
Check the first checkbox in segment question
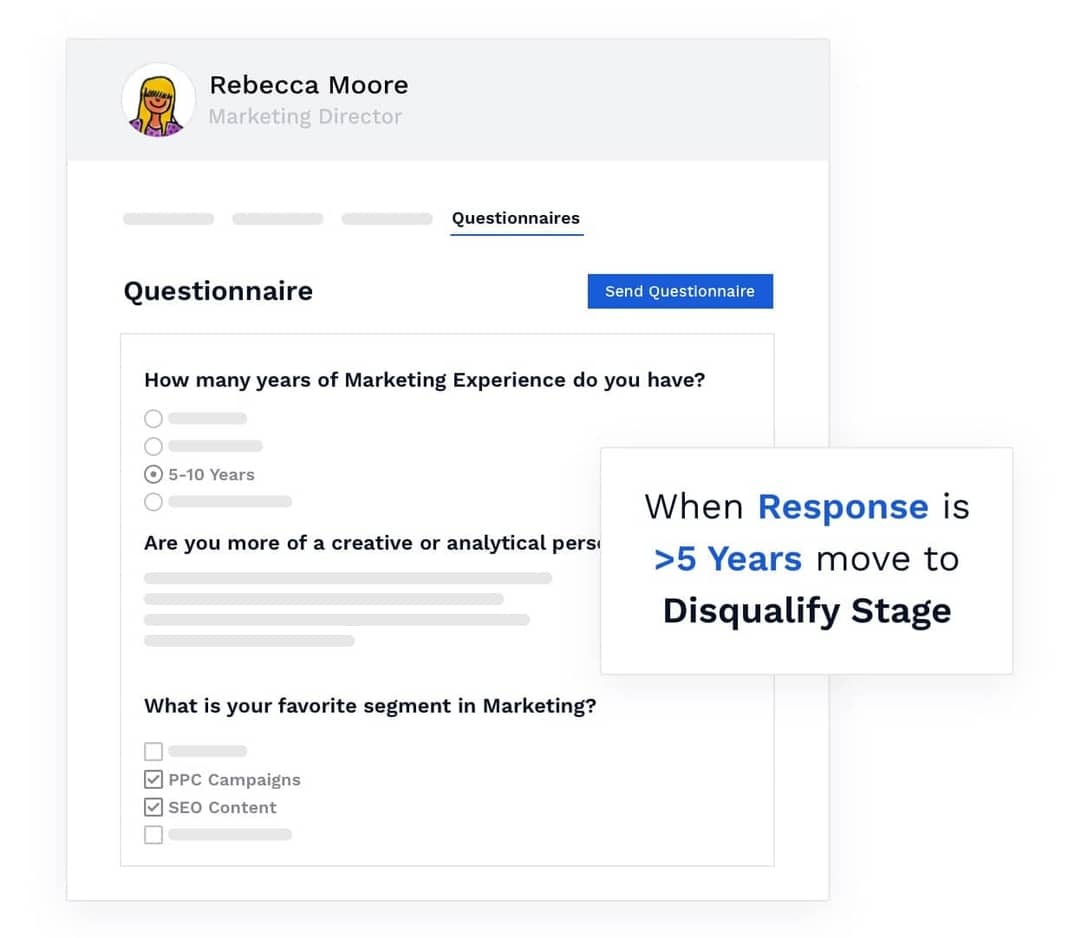(x=153, y=751)
